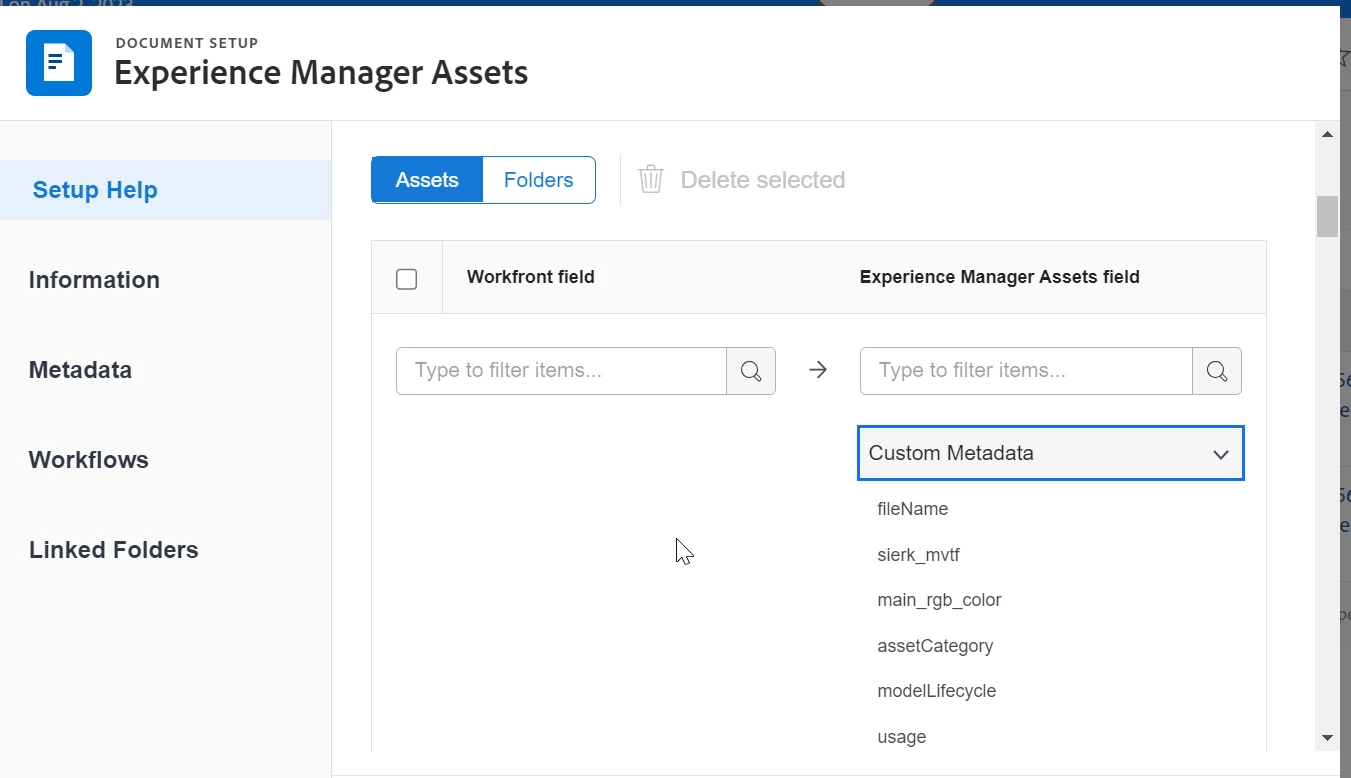The height and width of the screenshot is (778, 1351).
Task: Focus the Experience Manager Assets filter input
Action: pos(1027,371)
